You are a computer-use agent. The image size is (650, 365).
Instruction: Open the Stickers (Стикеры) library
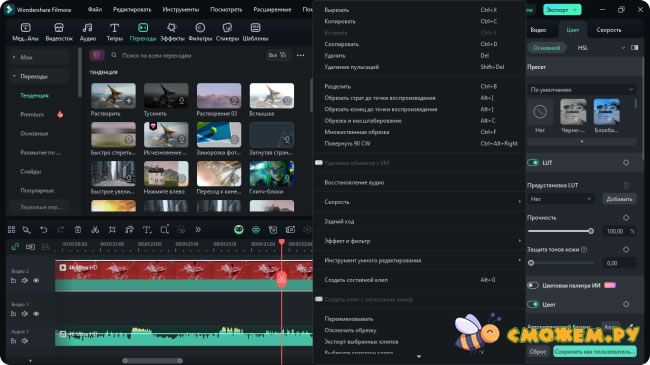coord(227,32)
